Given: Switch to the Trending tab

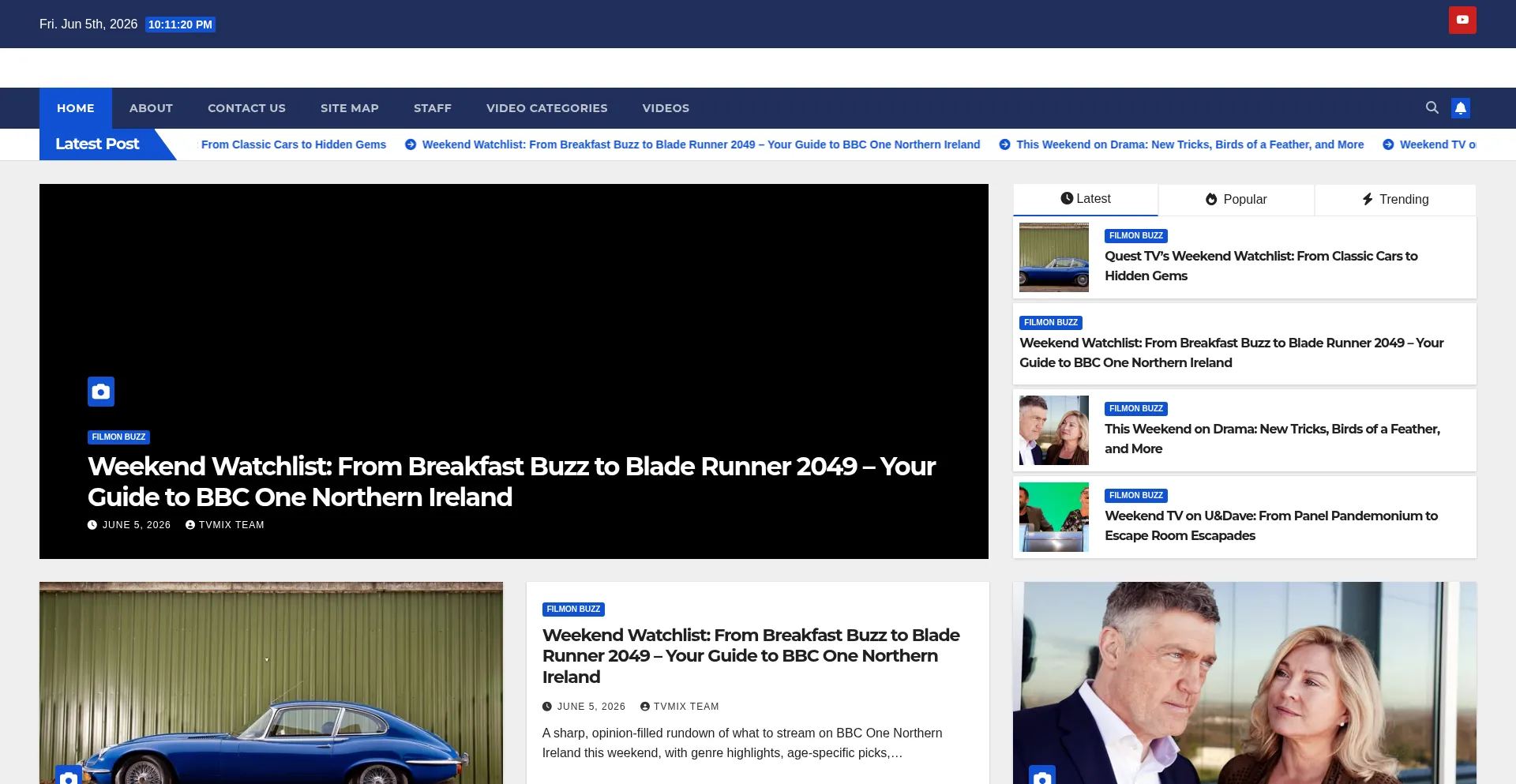Looking at the screenshot, I should coord(1395,200).
